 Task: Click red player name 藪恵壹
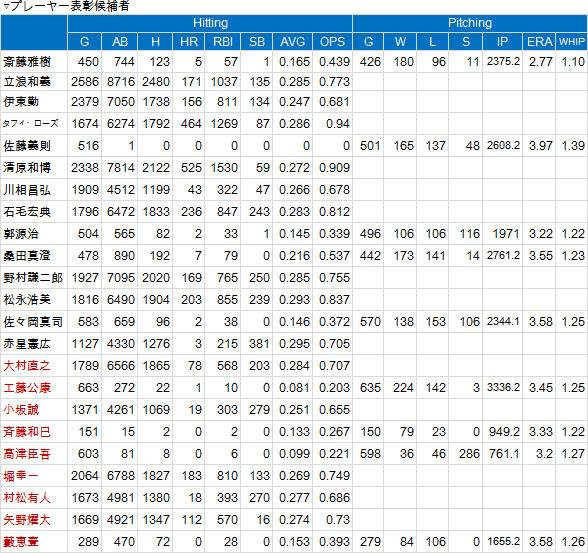21,542
